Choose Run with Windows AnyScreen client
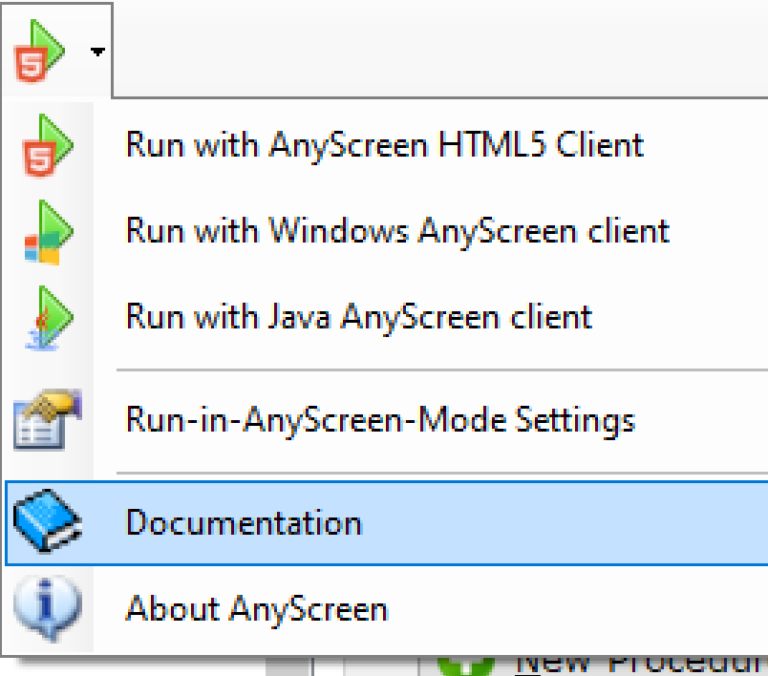Image resolution: width=768 pixels, height=676 pixels. (x=397, y=231)
